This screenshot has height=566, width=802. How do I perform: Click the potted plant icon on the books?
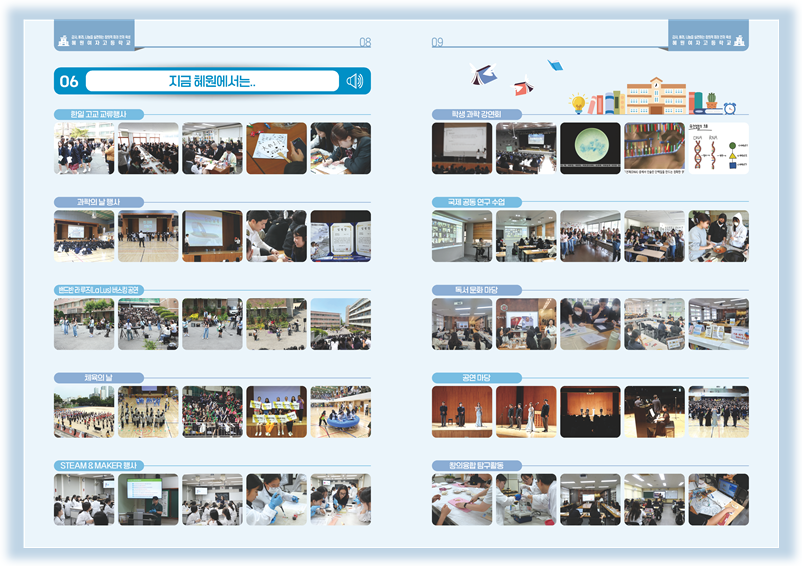click(711, 100)
